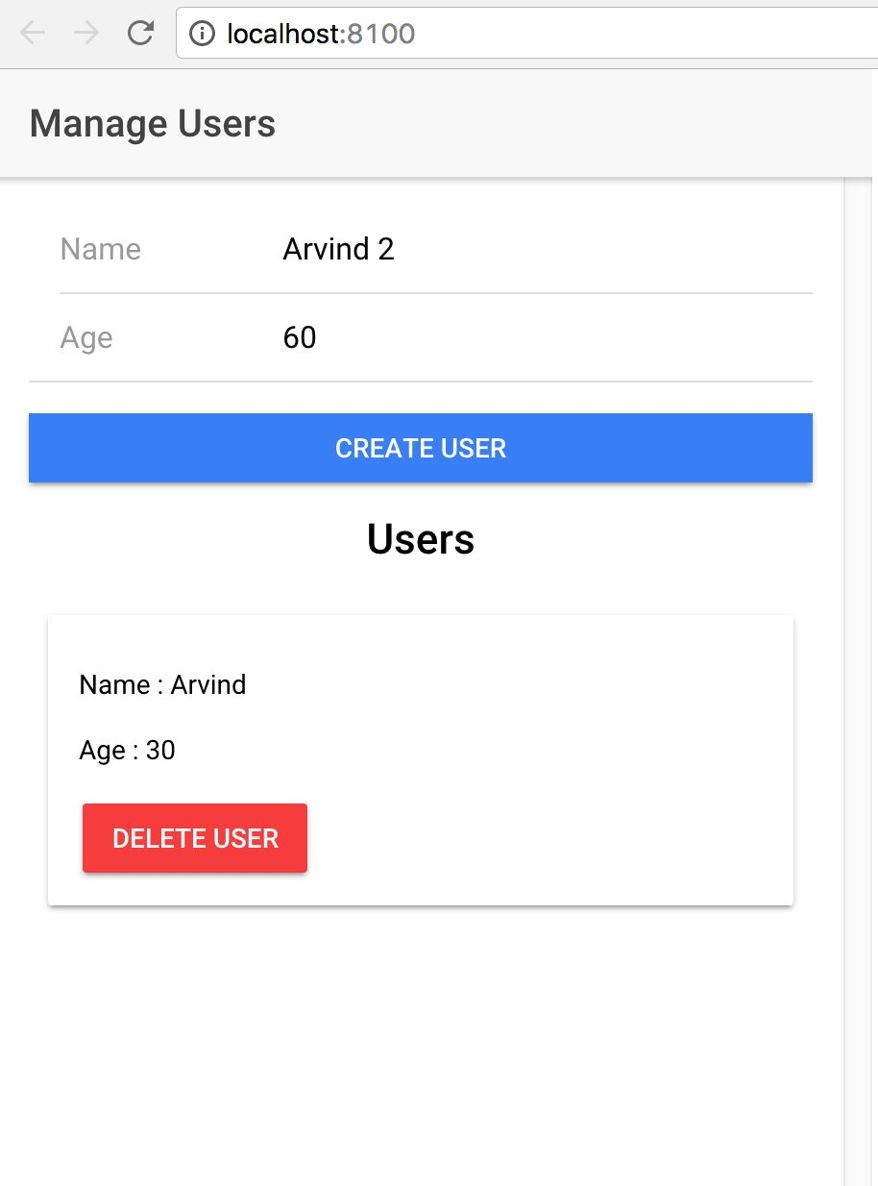The height and width of the screenshot is (1186, 878).
Task: Click the browser back arrow
Action: [x=33, y=33]
